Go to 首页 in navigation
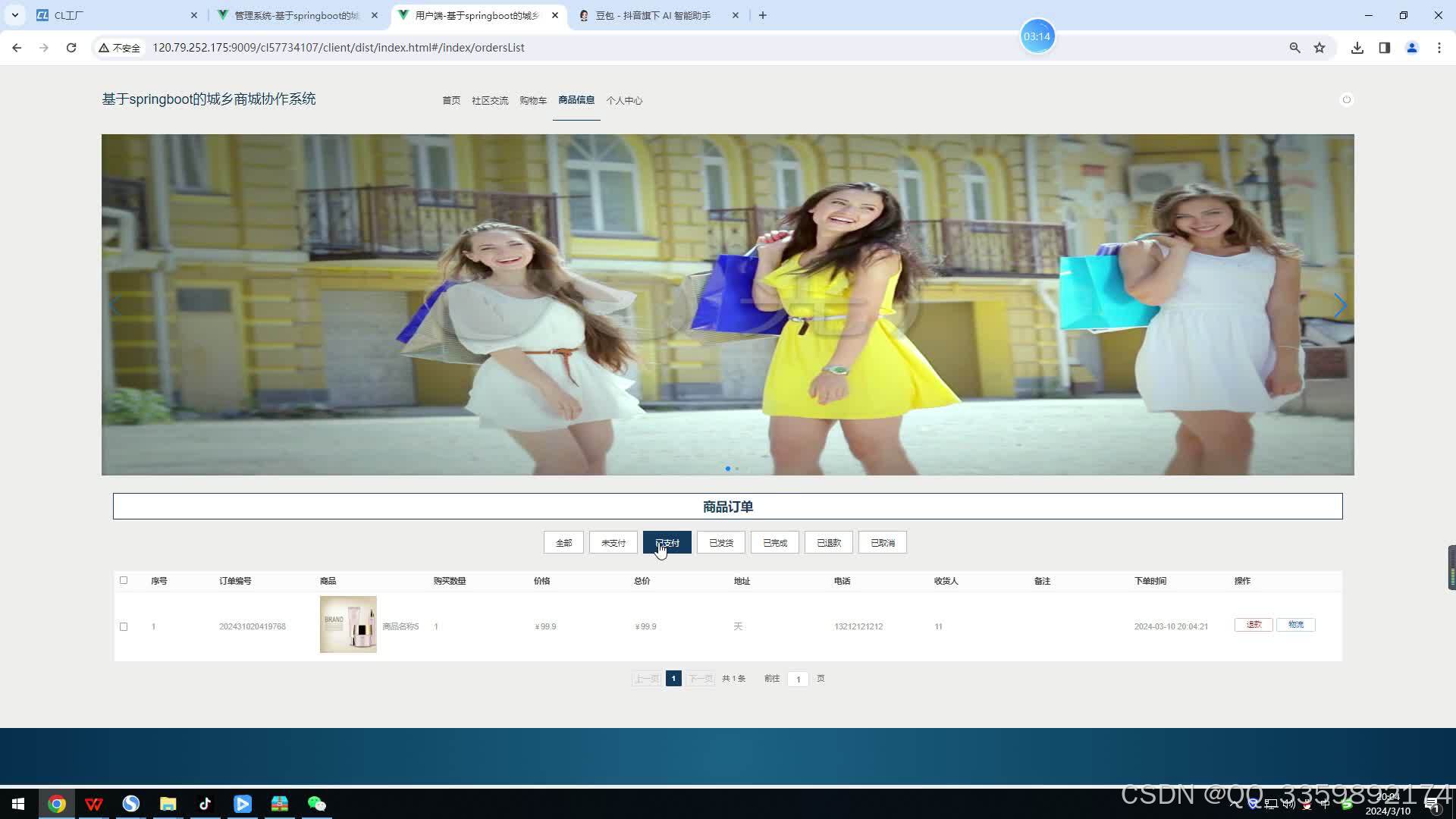The width and height of the screenshot is (1456, 819). click(451, 100)
